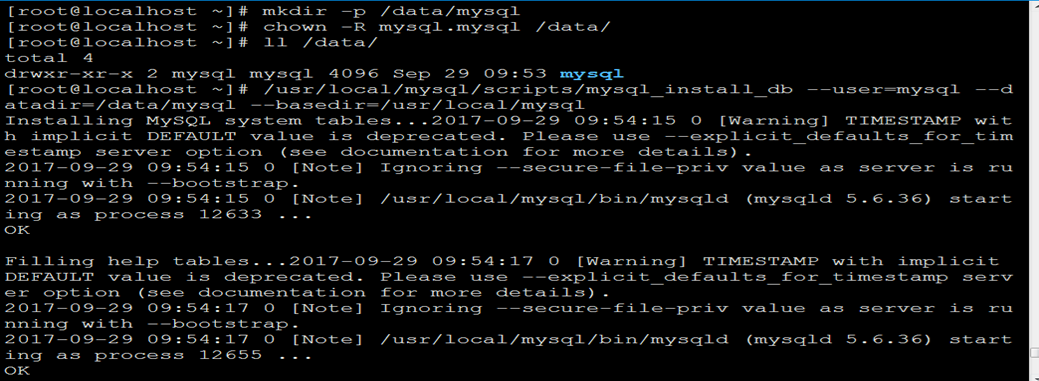The height and width of the screenshot is (381, 1039).
Task: Click the drwxr-xr-x permissions string
Action: (68, 74)
